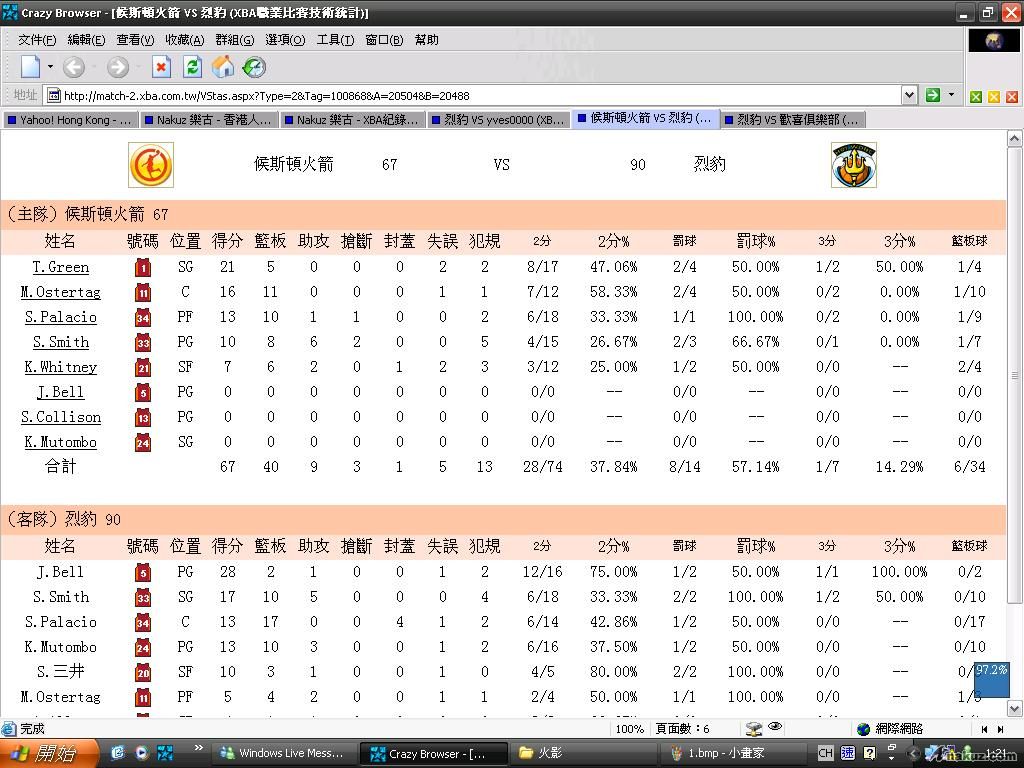The height and width of the screenshot is (768, 1024).
Task: Click the CH language bar indicator
Action: pyautogui.click(x=825, y=753)
